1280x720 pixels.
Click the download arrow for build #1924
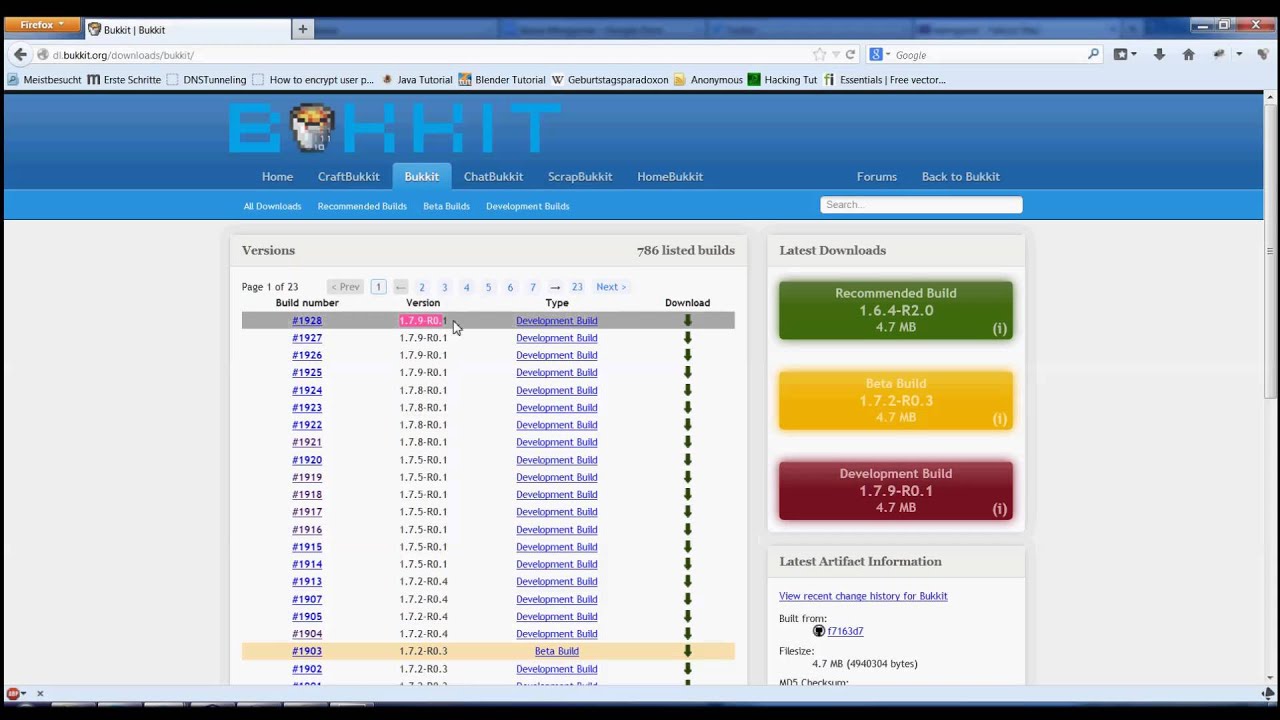(x=687, y=390)
